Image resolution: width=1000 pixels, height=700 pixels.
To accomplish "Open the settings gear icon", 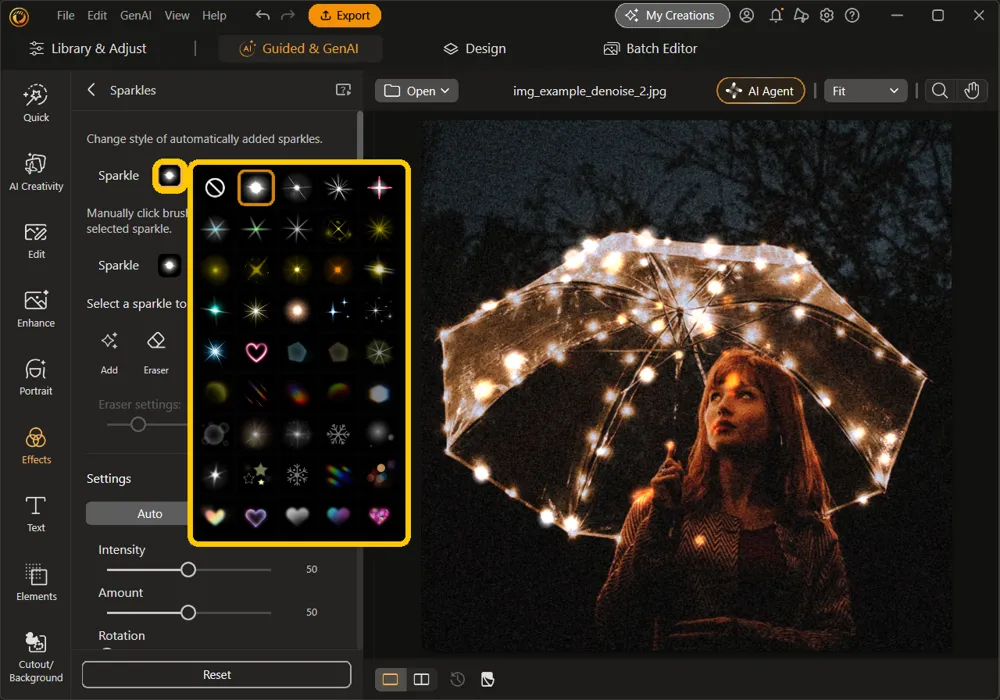I will click(x=827, y=15).
